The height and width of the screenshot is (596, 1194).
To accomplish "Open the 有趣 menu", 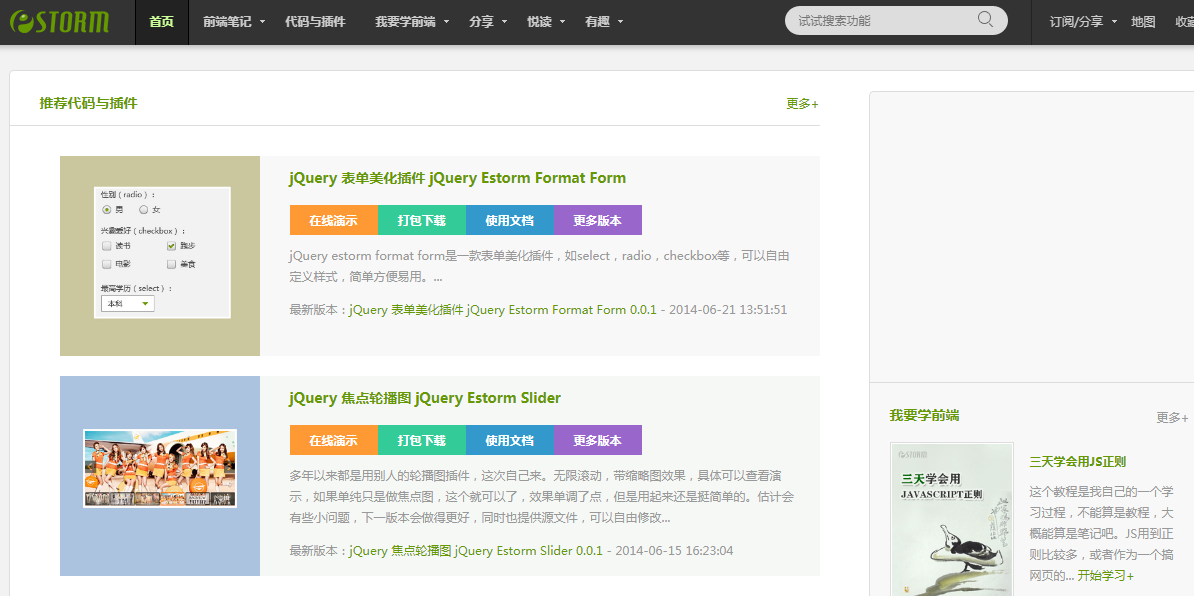I will point(597,22).
